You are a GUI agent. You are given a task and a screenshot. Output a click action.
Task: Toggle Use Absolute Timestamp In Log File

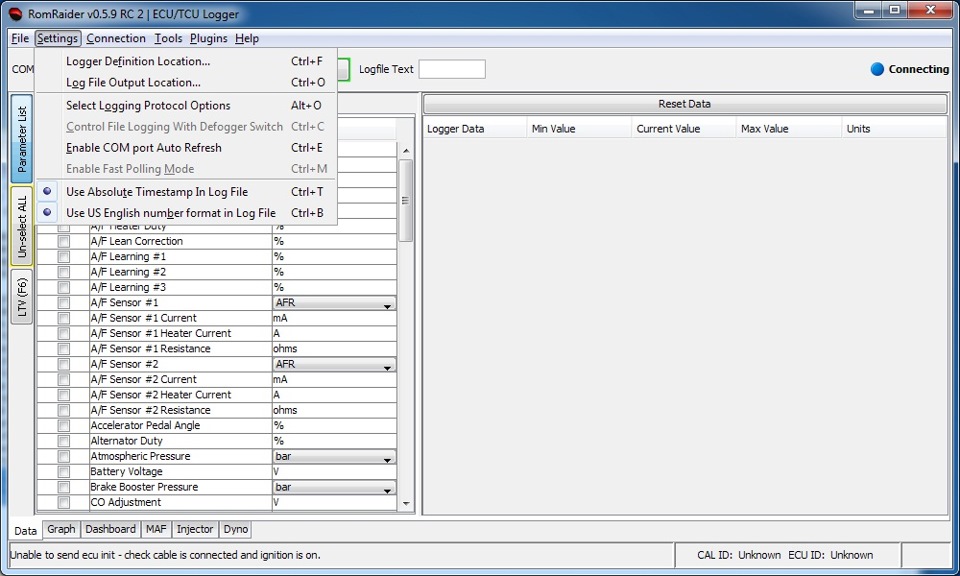pos(186,192)
